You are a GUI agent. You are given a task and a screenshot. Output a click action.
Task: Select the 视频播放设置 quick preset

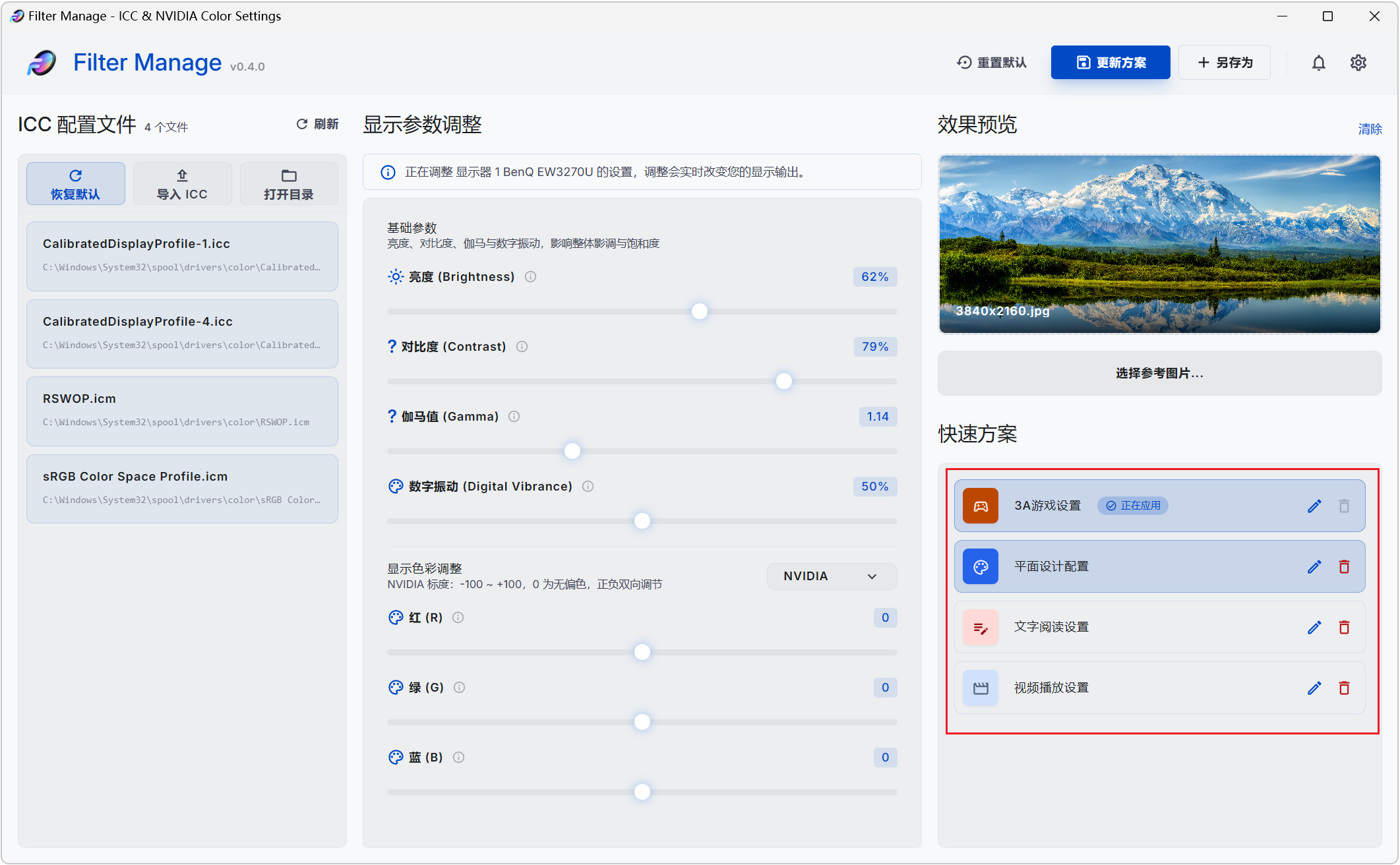pos(1159,688)
